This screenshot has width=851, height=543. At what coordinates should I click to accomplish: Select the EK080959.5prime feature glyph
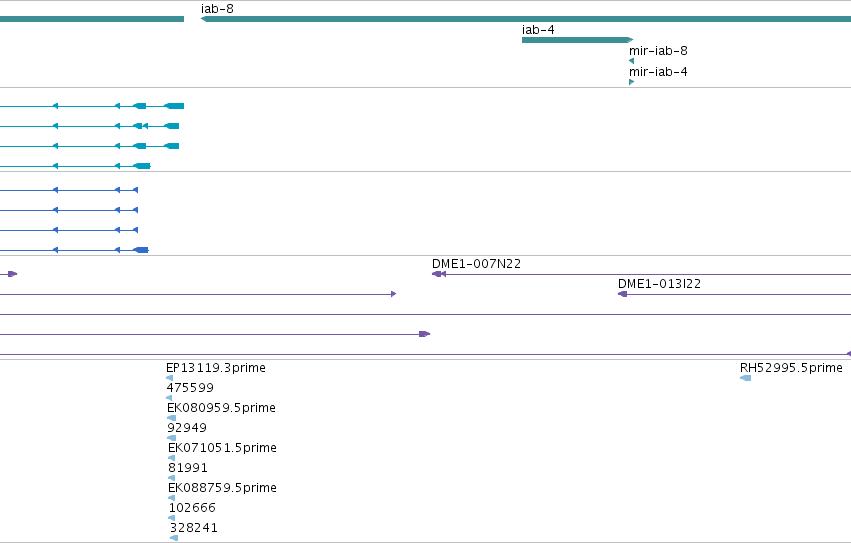(172, 418)
